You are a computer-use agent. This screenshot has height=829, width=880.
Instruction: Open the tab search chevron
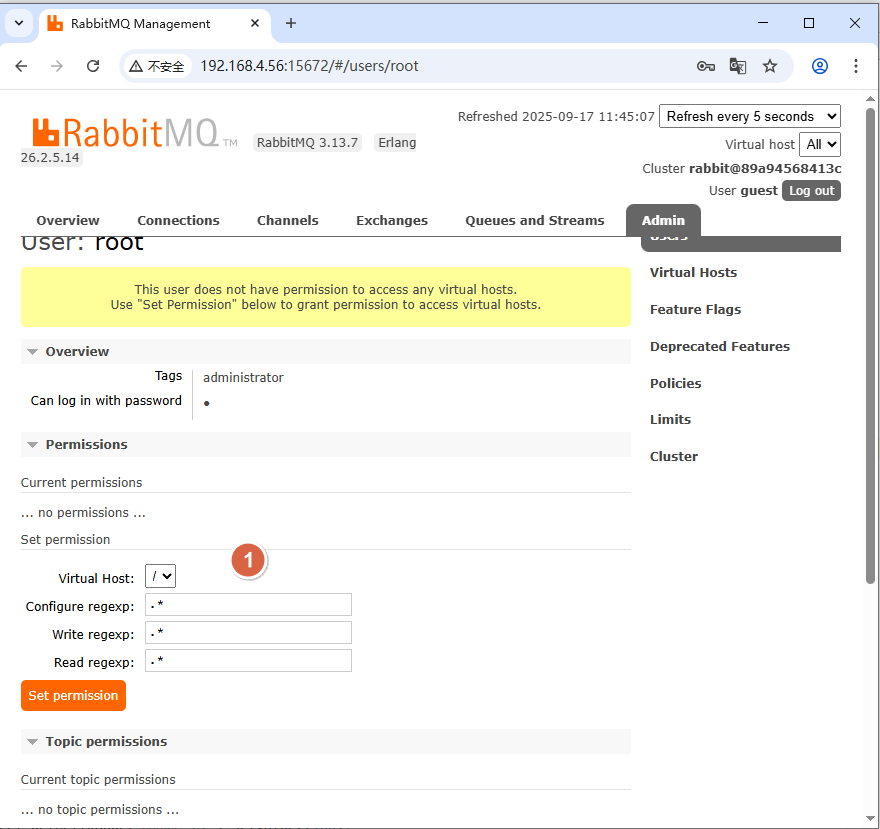click(x=18, y=23)
